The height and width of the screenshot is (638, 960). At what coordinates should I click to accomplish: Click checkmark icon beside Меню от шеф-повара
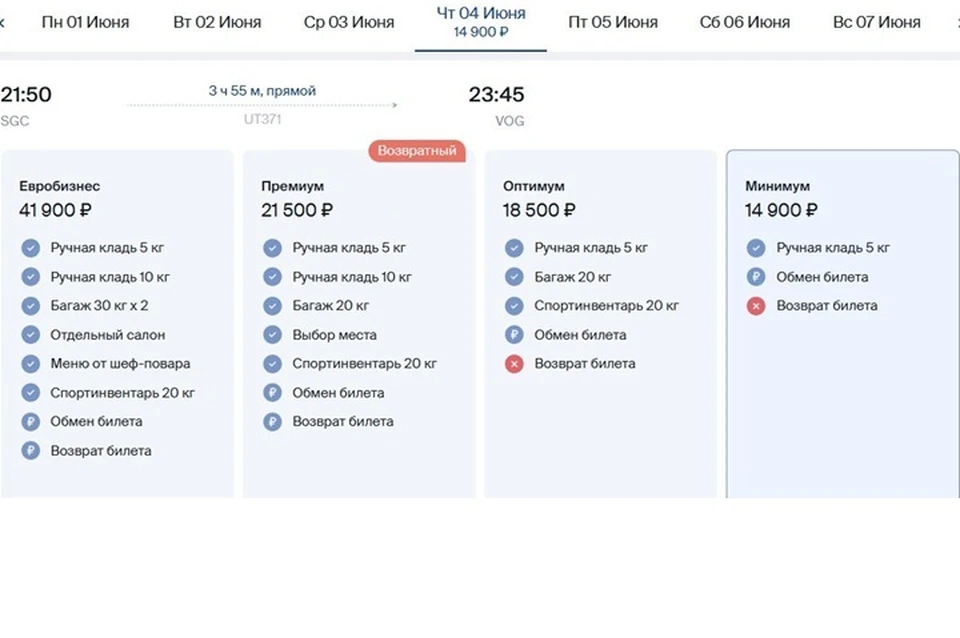tap(31, 364)
